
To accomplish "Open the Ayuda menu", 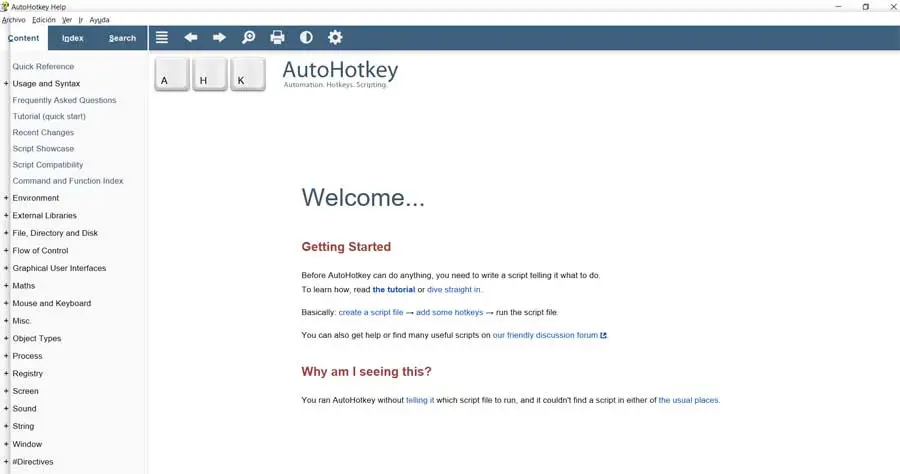I will tap(99, 20).
